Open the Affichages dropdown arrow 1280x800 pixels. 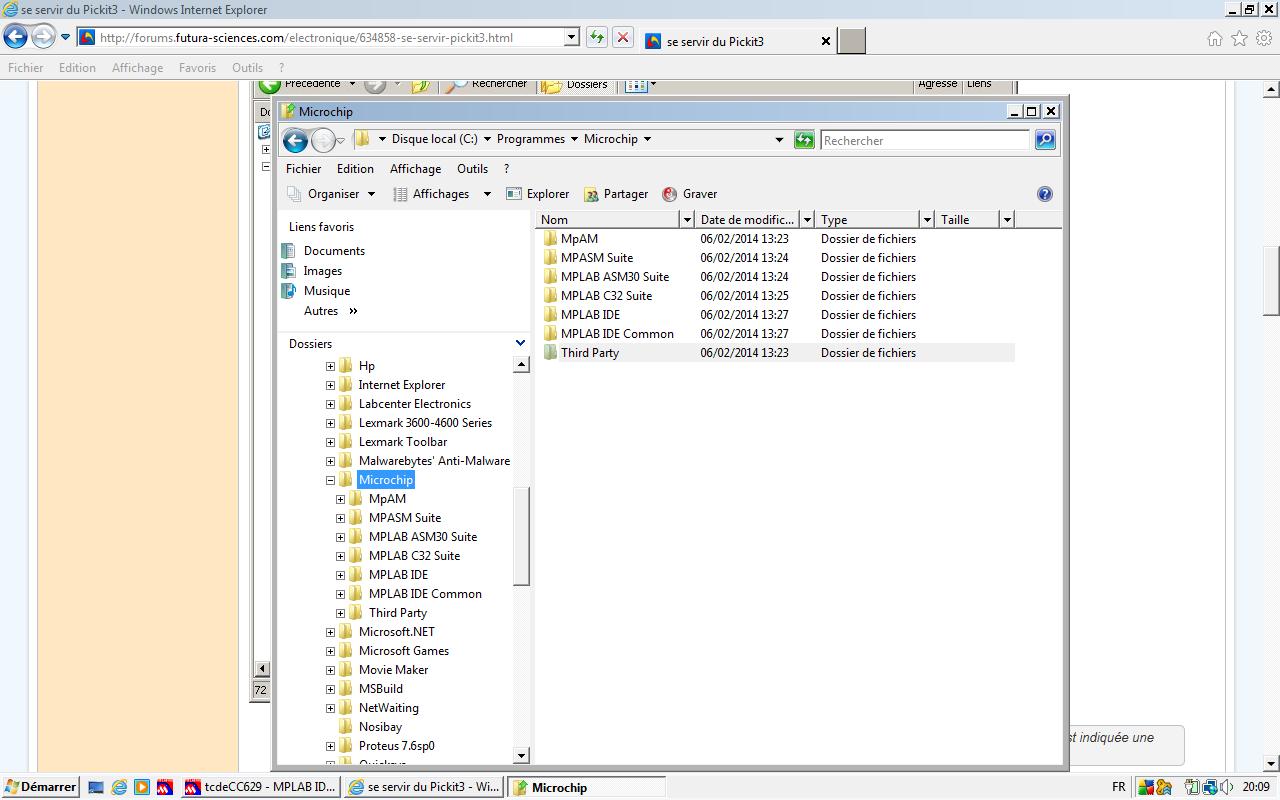tap(487, 194)
